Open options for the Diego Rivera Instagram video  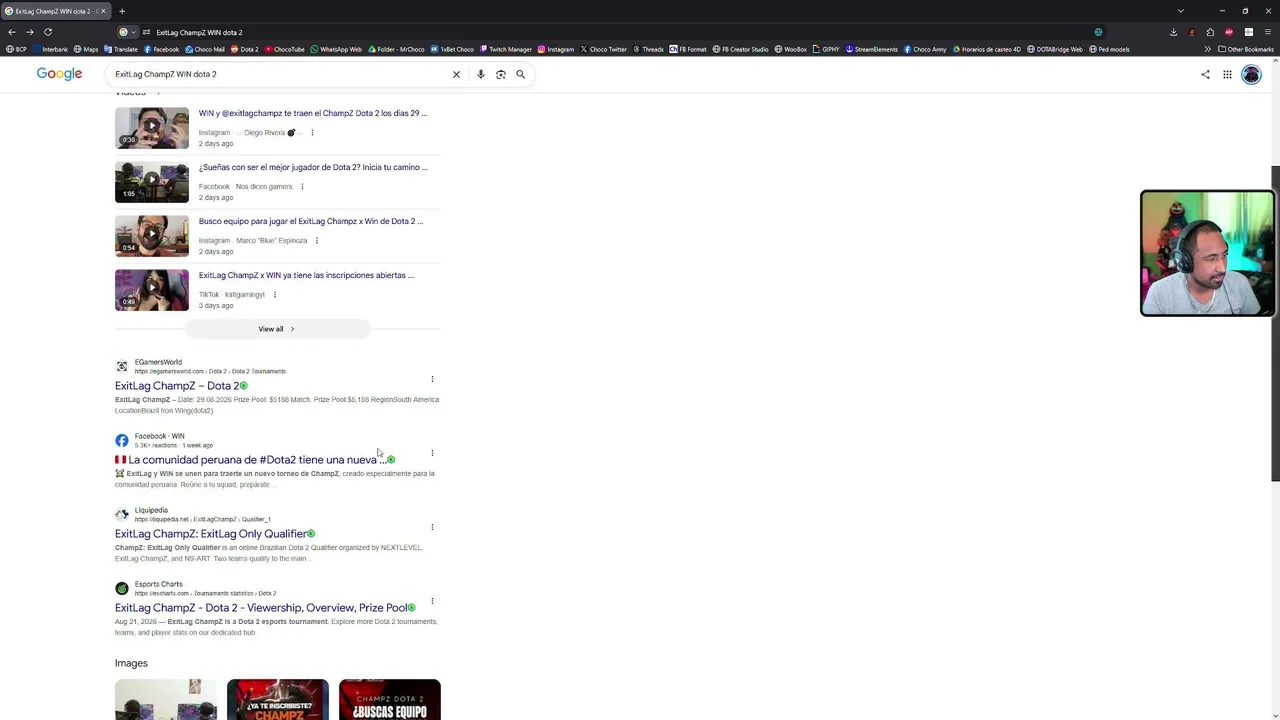point(312,133)
